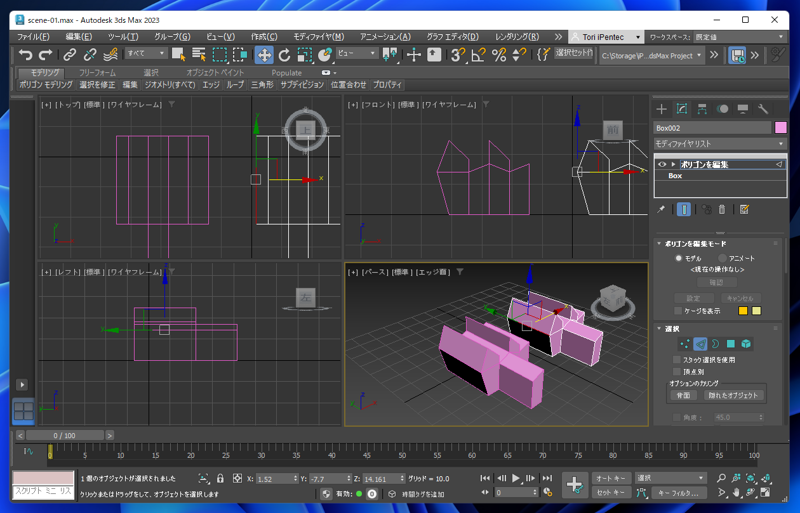Select Border sub-object level icon
The image size is (800, 513).
(715, 344)
